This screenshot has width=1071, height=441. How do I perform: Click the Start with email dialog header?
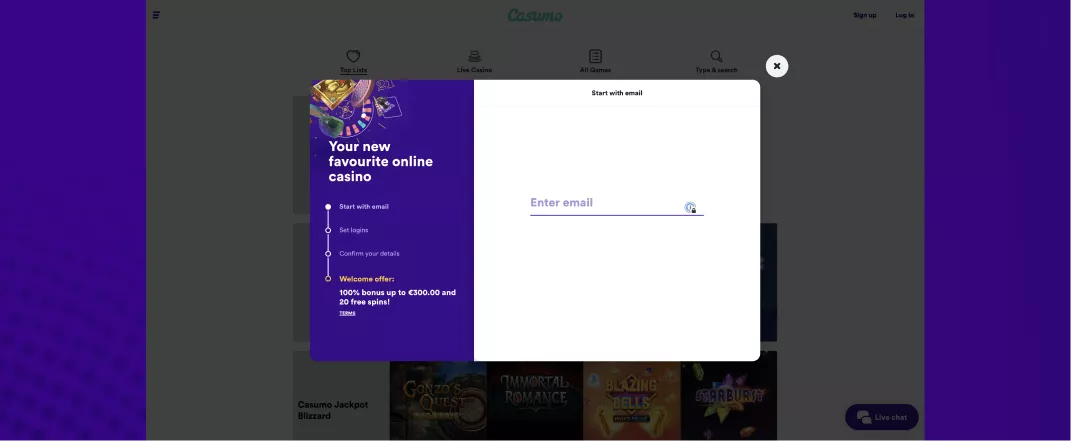[617, 93]
